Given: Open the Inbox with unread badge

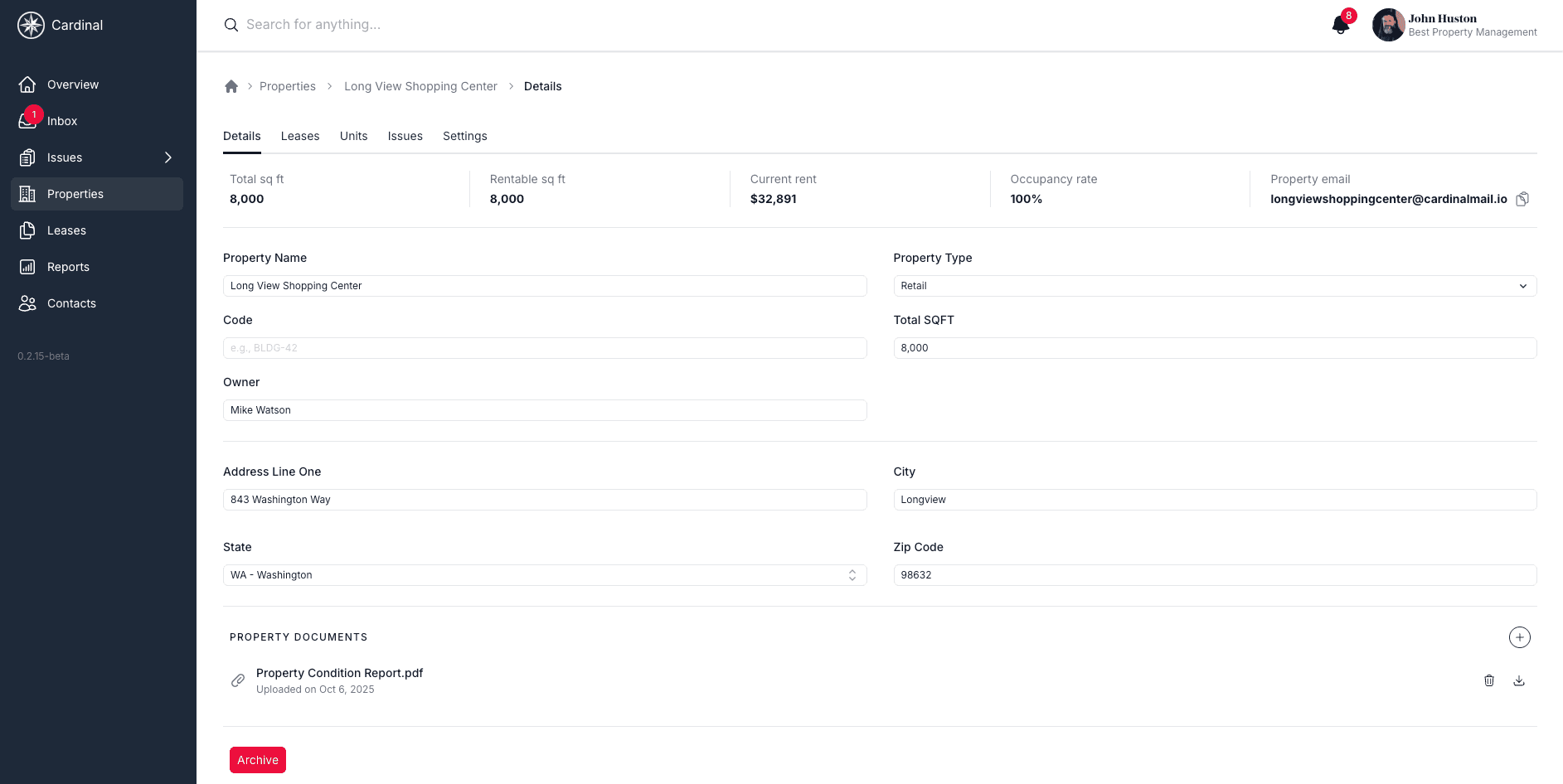Looking at the screenshot, I should [x=62, y=120].
